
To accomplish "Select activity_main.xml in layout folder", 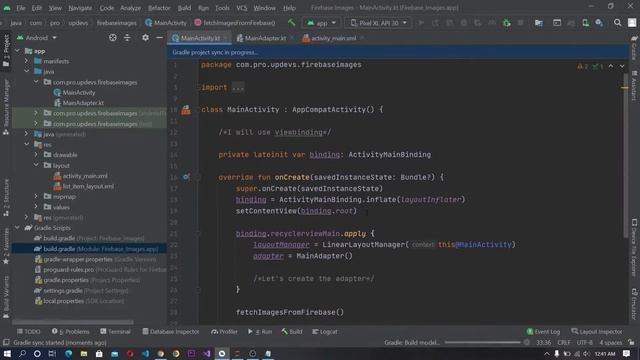I will 81,176.
